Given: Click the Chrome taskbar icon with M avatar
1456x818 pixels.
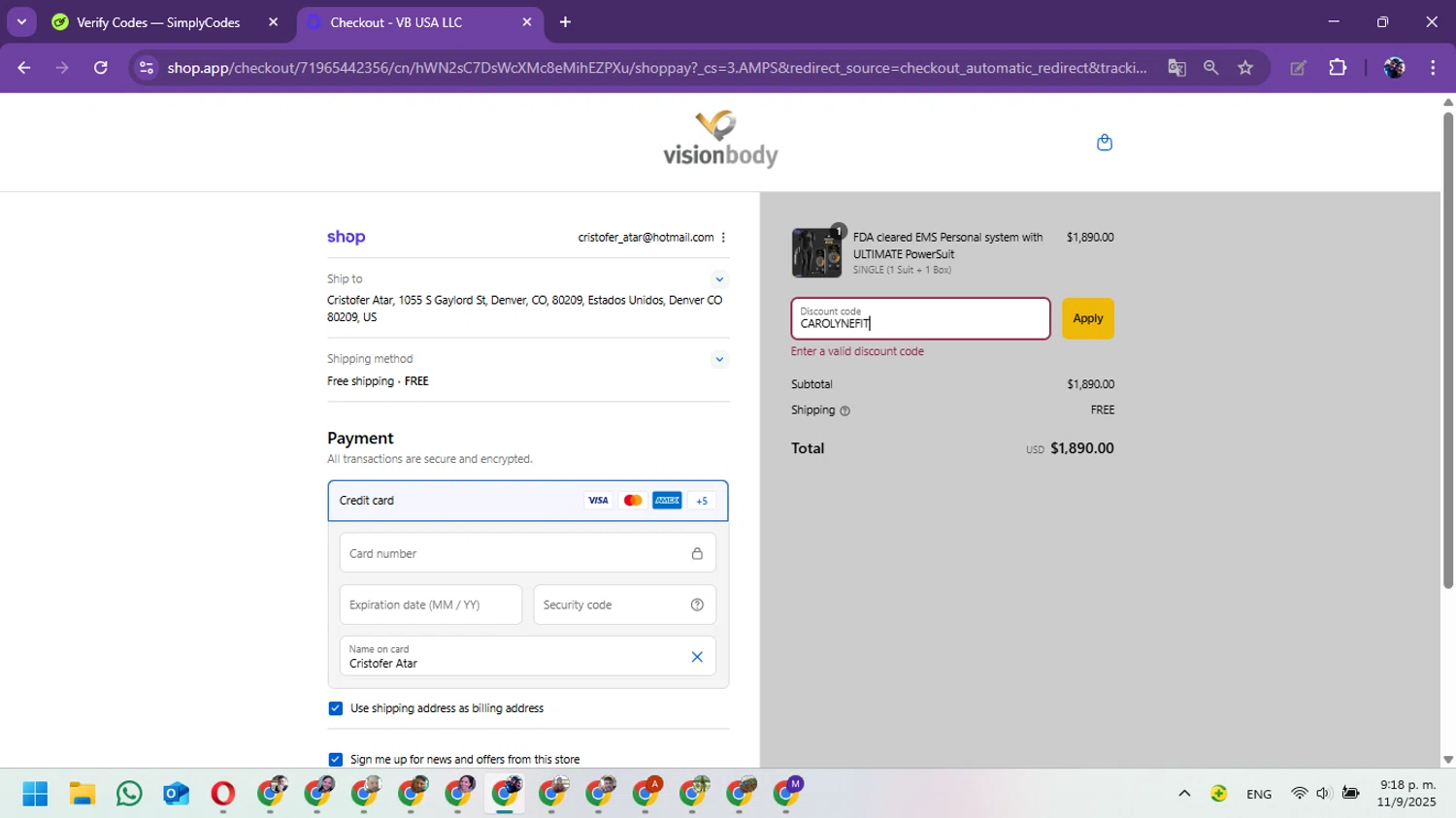Looking at the screenshot, I should point(787,794).
